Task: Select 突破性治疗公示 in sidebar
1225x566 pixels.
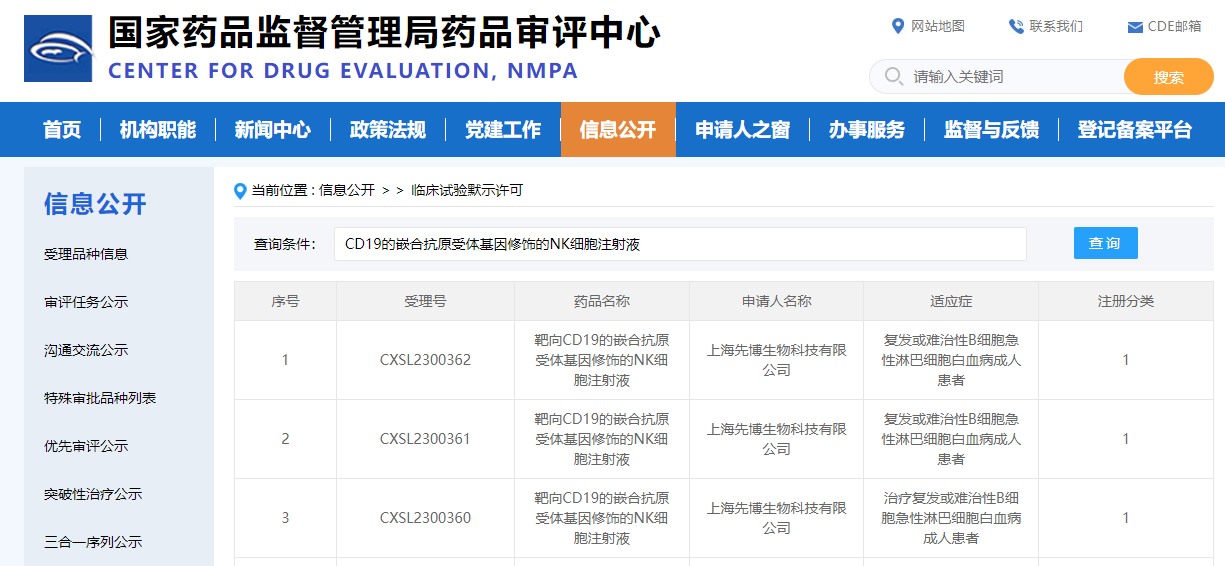Action: point(93,494)
